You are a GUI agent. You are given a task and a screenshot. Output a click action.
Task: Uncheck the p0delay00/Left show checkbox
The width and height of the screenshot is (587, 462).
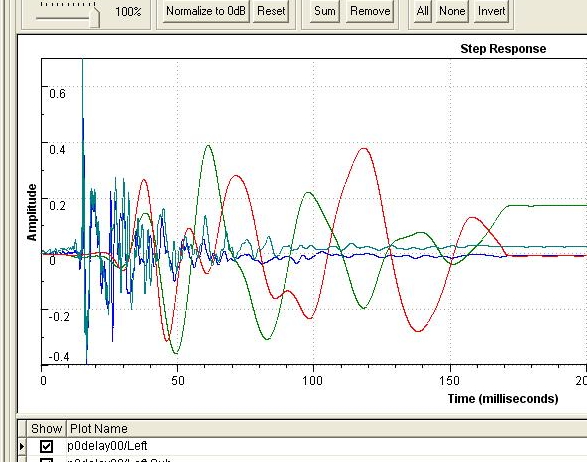click(x=47, y=446)
